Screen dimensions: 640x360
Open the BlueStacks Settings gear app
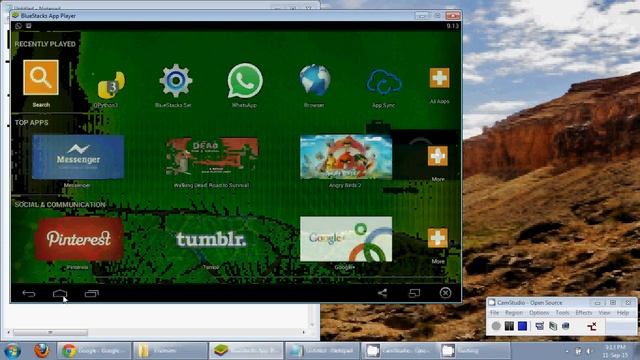[176, 81]
